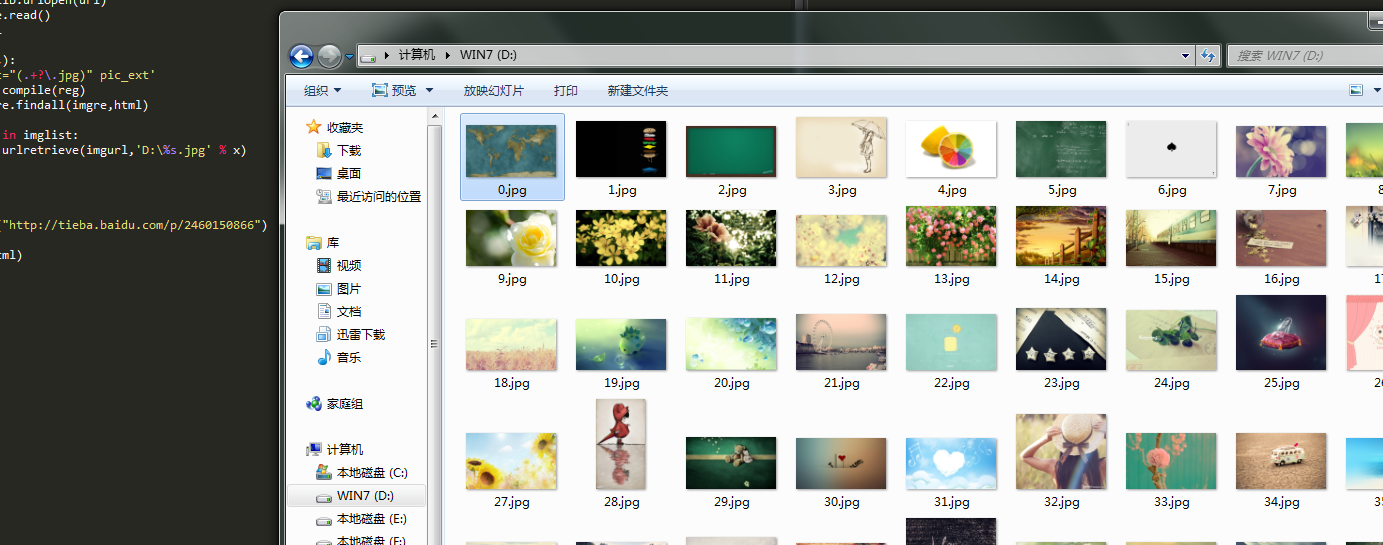Screen dimensions: 1383x545
Task: Click the drive icon in address bar
Action: tap(368, 56)
